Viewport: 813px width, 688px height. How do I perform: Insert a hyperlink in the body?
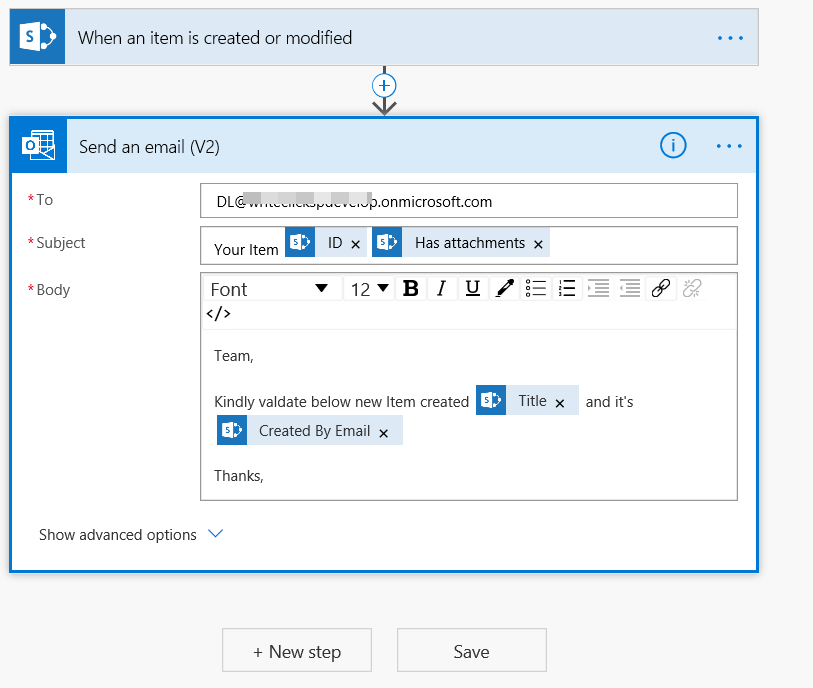661,288
